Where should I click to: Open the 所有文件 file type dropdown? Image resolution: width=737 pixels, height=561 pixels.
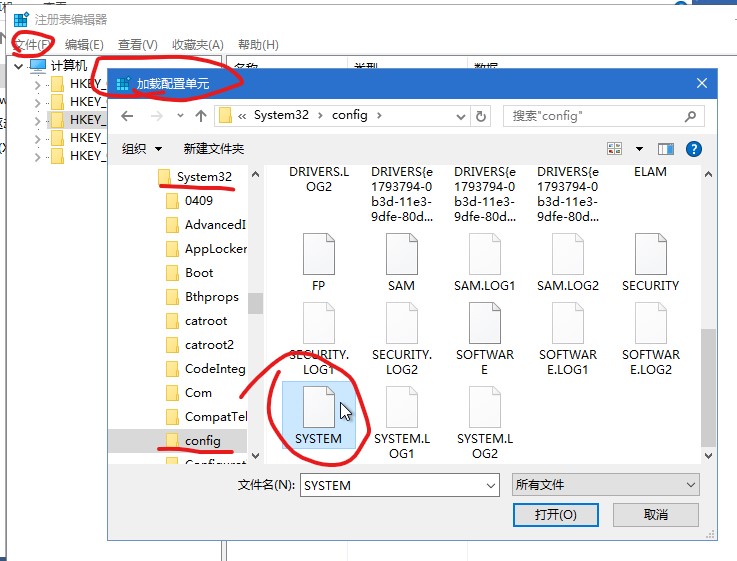[x=605, y=485]
